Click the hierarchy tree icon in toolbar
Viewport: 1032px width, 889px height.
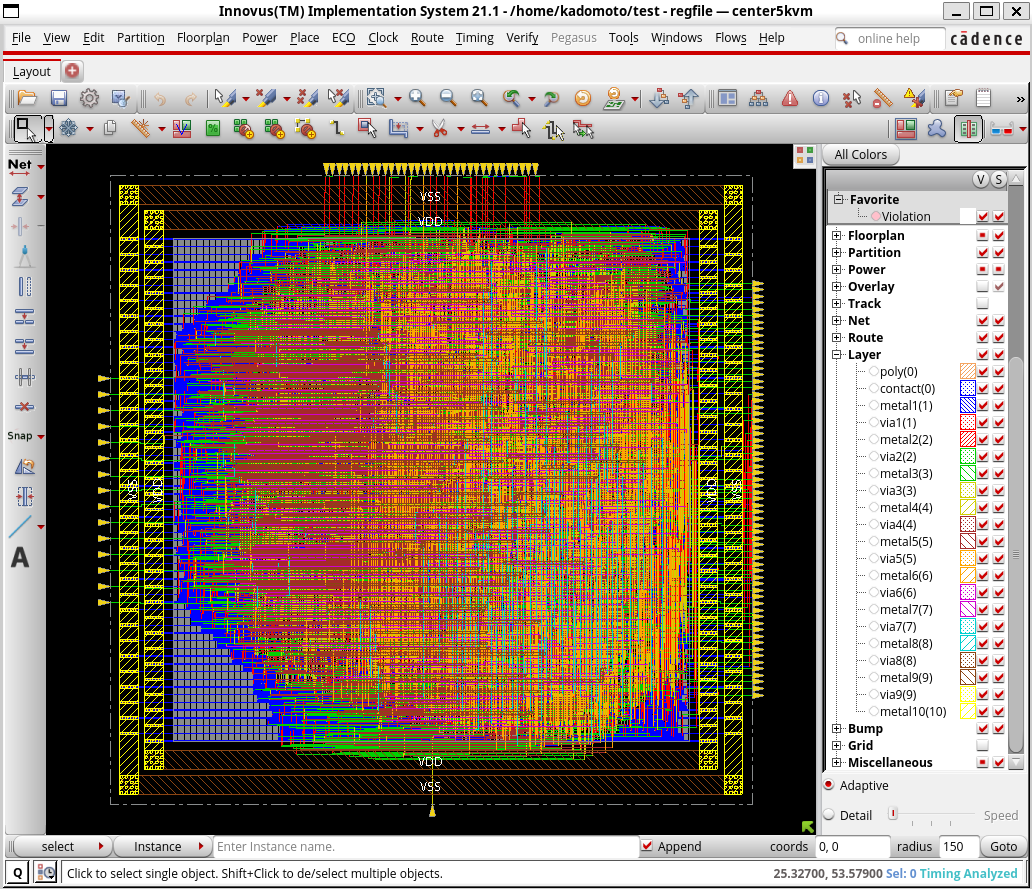pos(758,99)
